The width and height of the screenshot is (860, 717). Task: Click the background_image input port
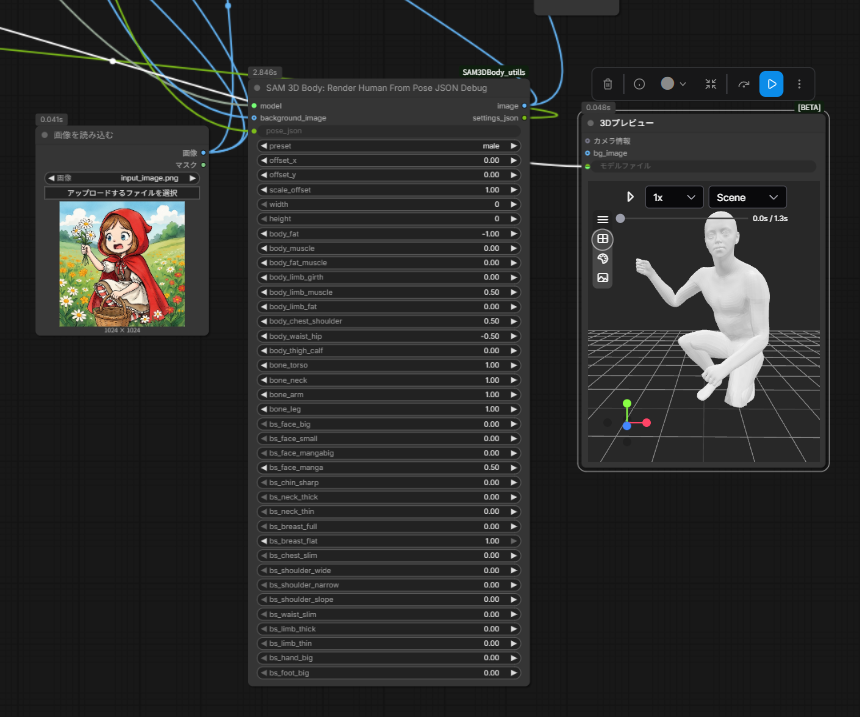[x=254, y=118]
